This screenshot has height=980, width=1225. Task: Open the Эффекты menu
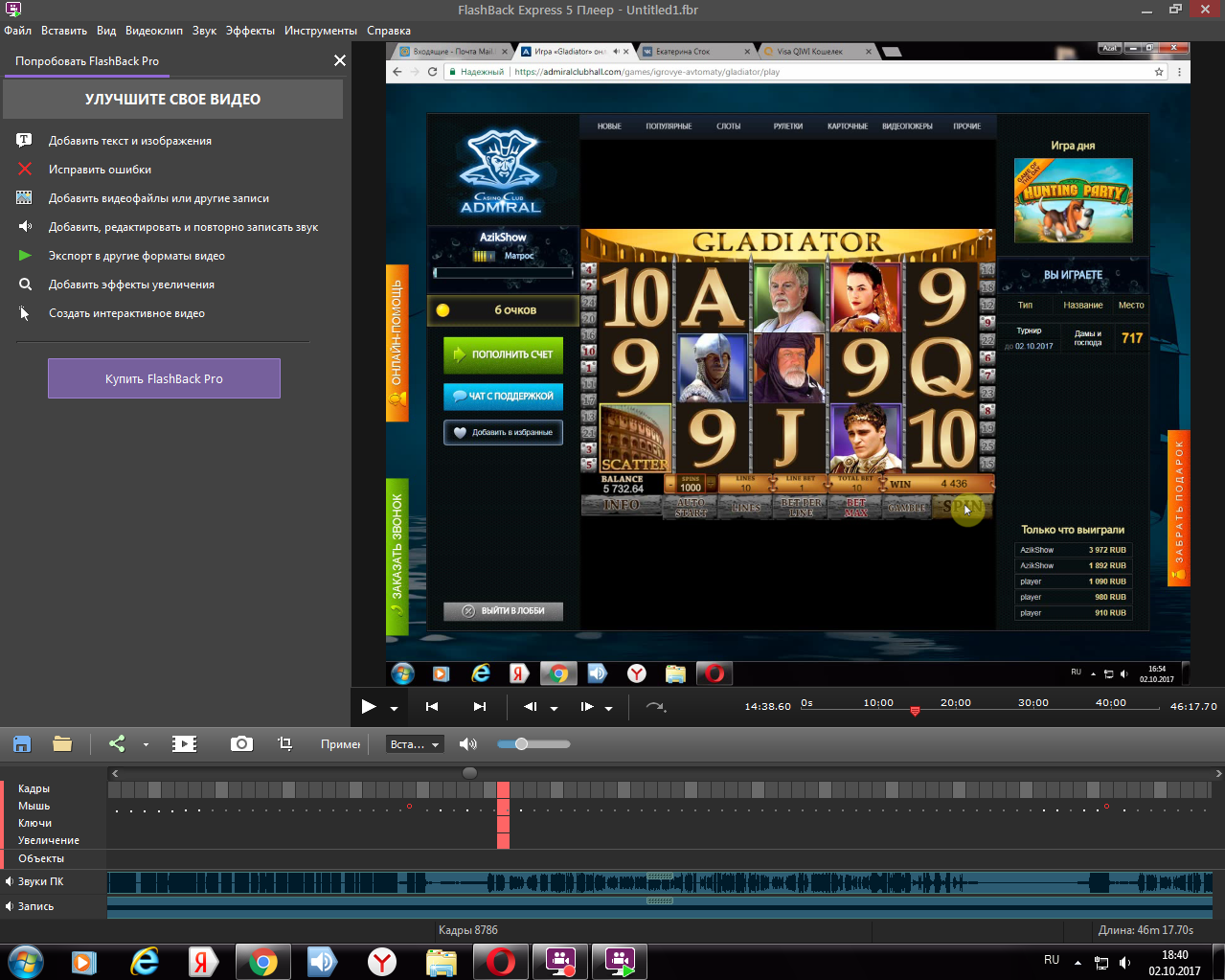point(250,31)
